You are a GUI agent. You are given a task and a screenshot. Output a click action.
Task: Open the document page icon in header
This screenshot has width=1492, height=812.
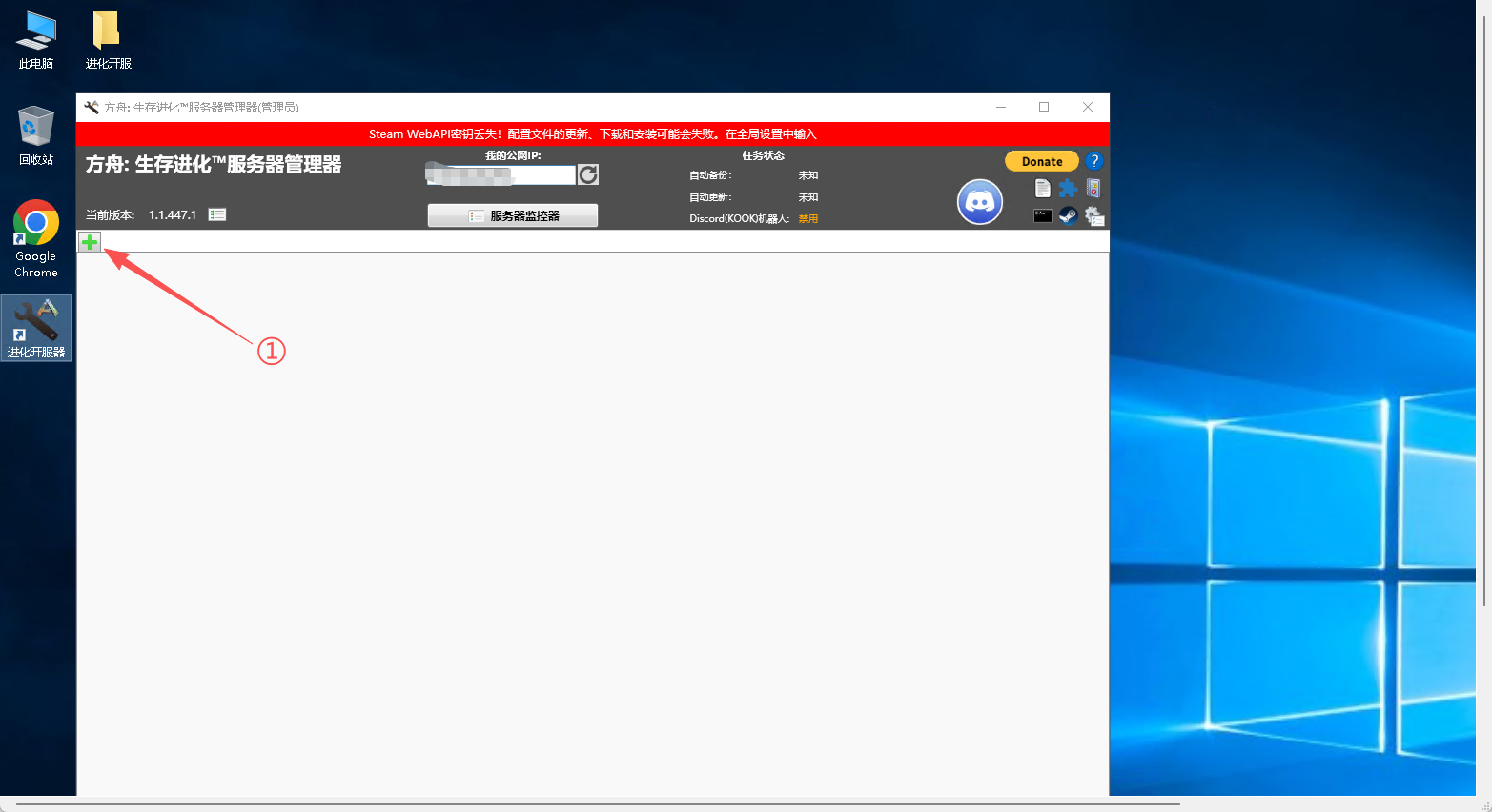(1043, 188)
